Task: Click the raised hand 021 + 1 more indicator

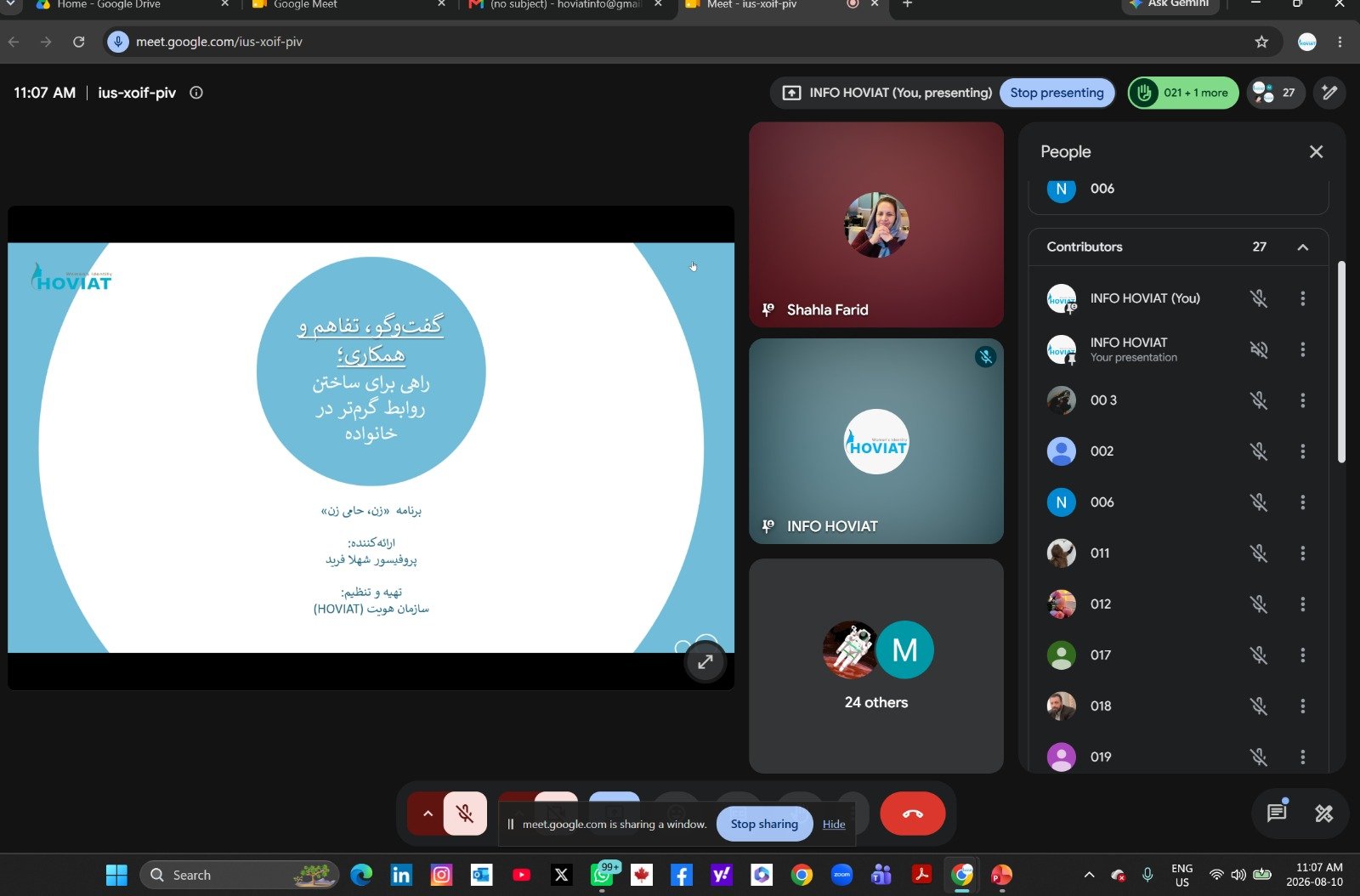Action: coord(1183,93)
